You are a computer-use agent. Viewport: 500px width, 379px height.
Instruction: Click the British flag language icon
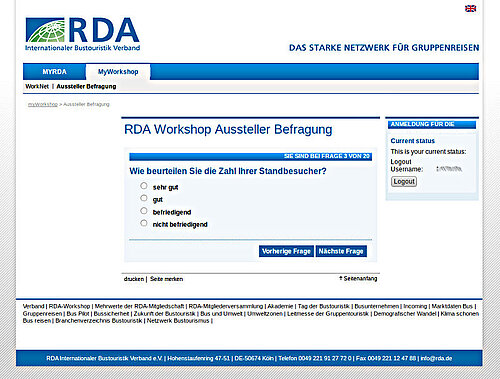(470, 9)
